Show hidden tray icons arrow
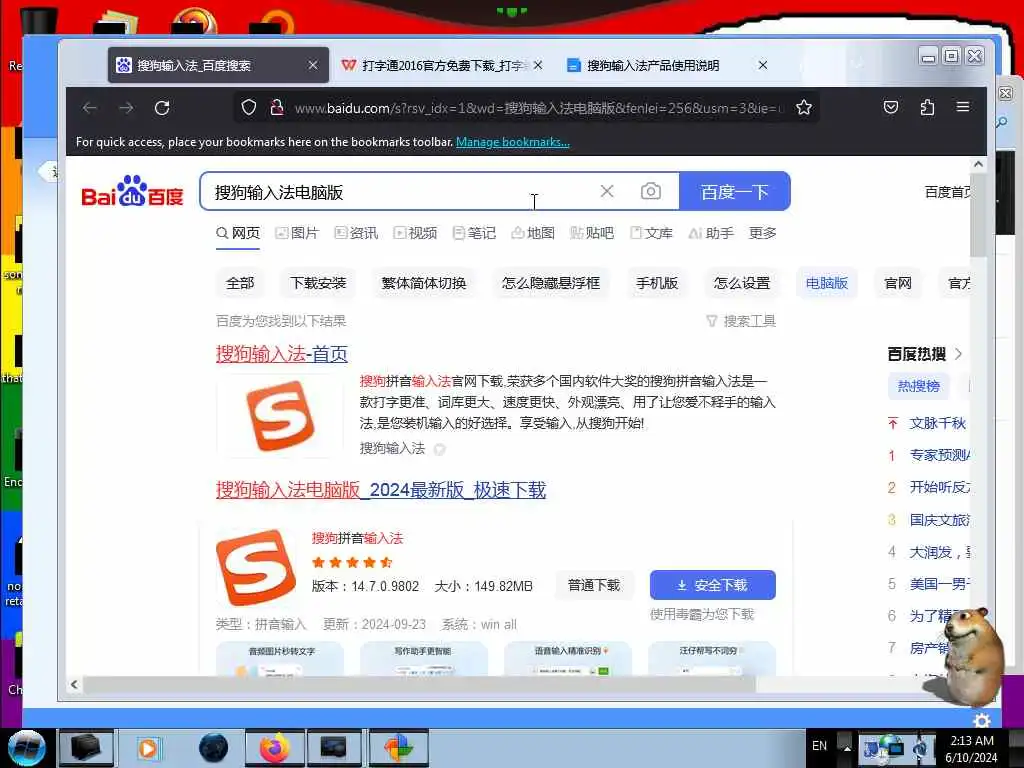This screenshot has width=1024, height=768. tap(846, 747)
